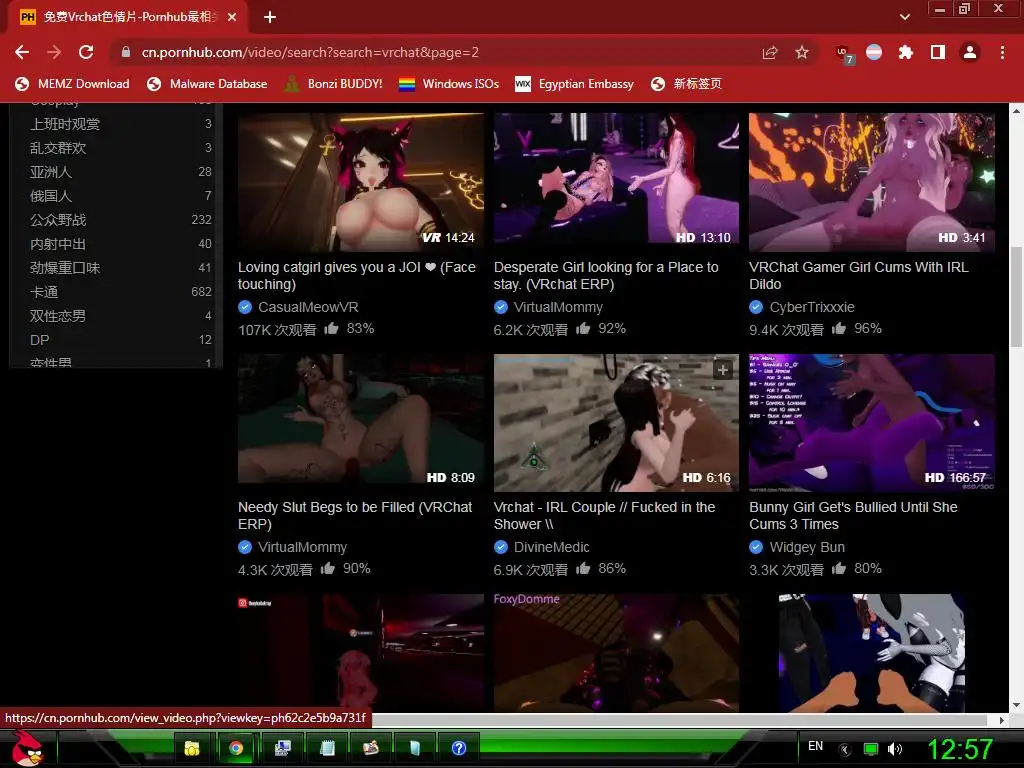Click the scrollbar's up arrow

click(x=1016, y=110)
